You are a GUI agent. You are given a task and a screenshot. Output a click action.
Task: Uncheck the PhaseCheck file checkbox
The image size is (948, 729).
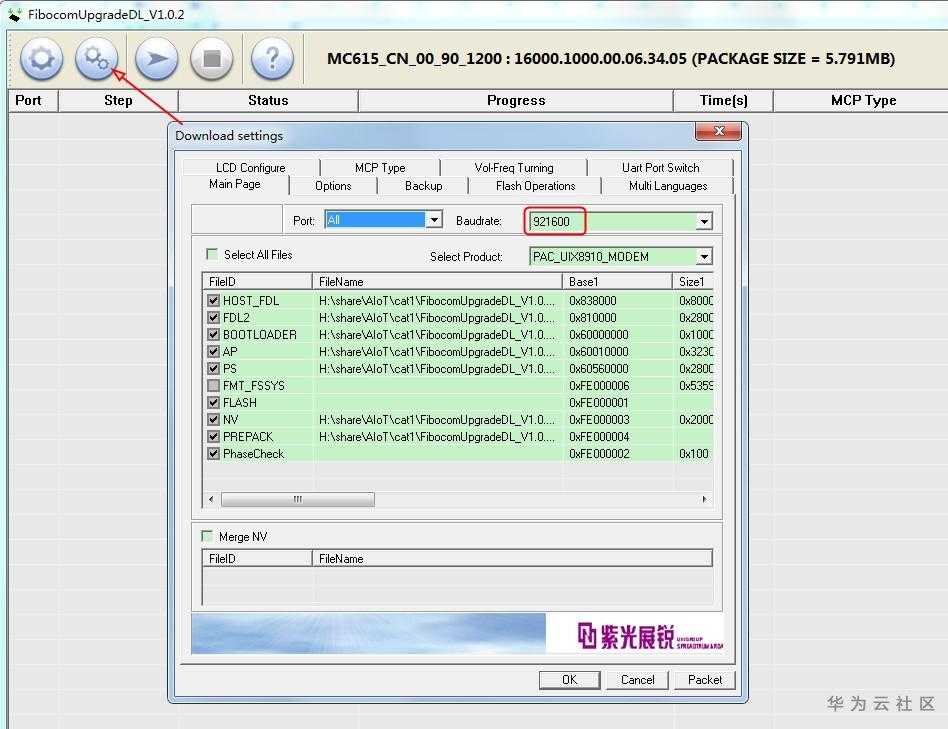tap(213, 453)
